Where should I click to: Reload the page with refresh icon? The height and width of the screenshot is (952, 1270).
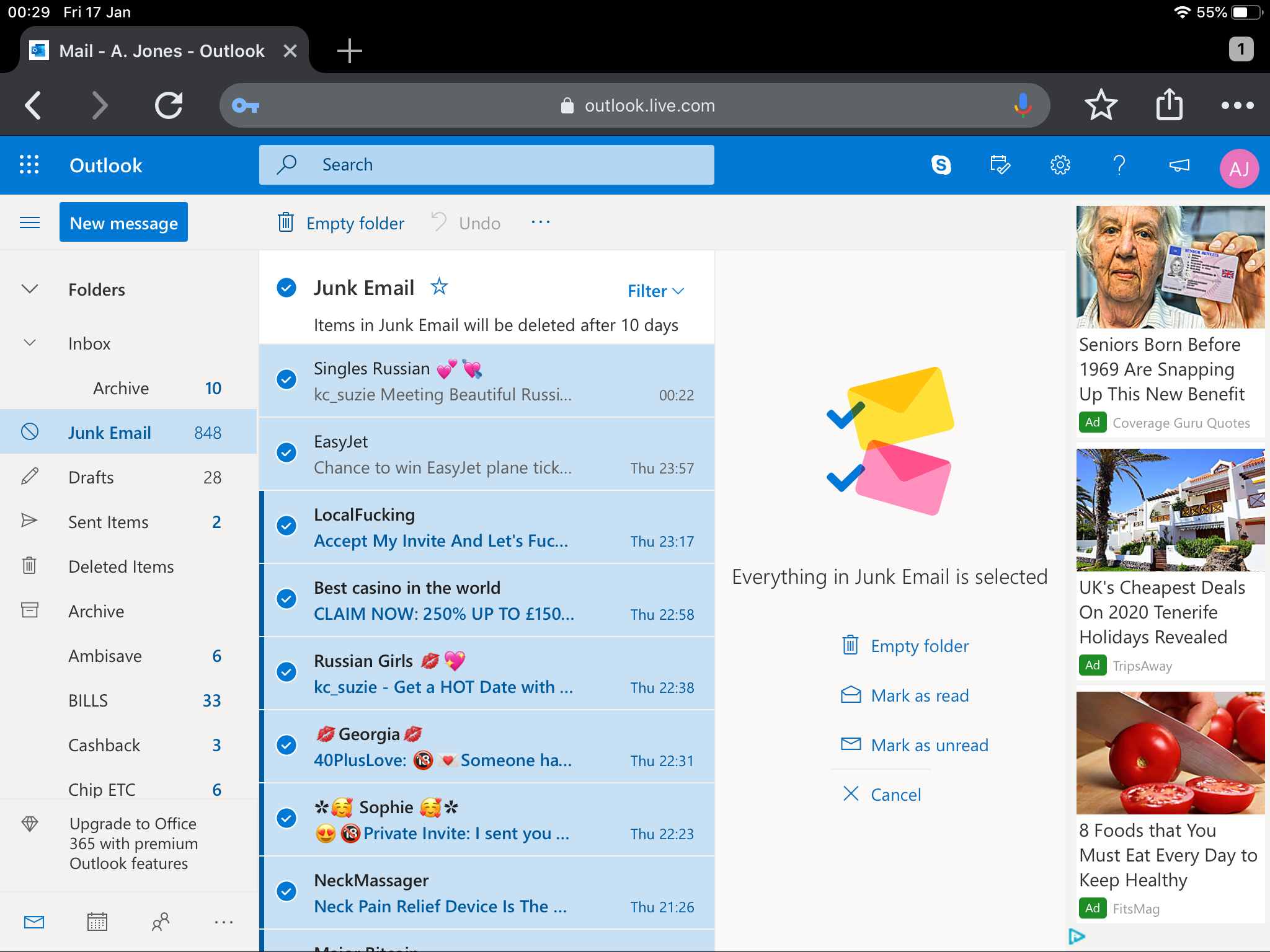coord(168,105)
